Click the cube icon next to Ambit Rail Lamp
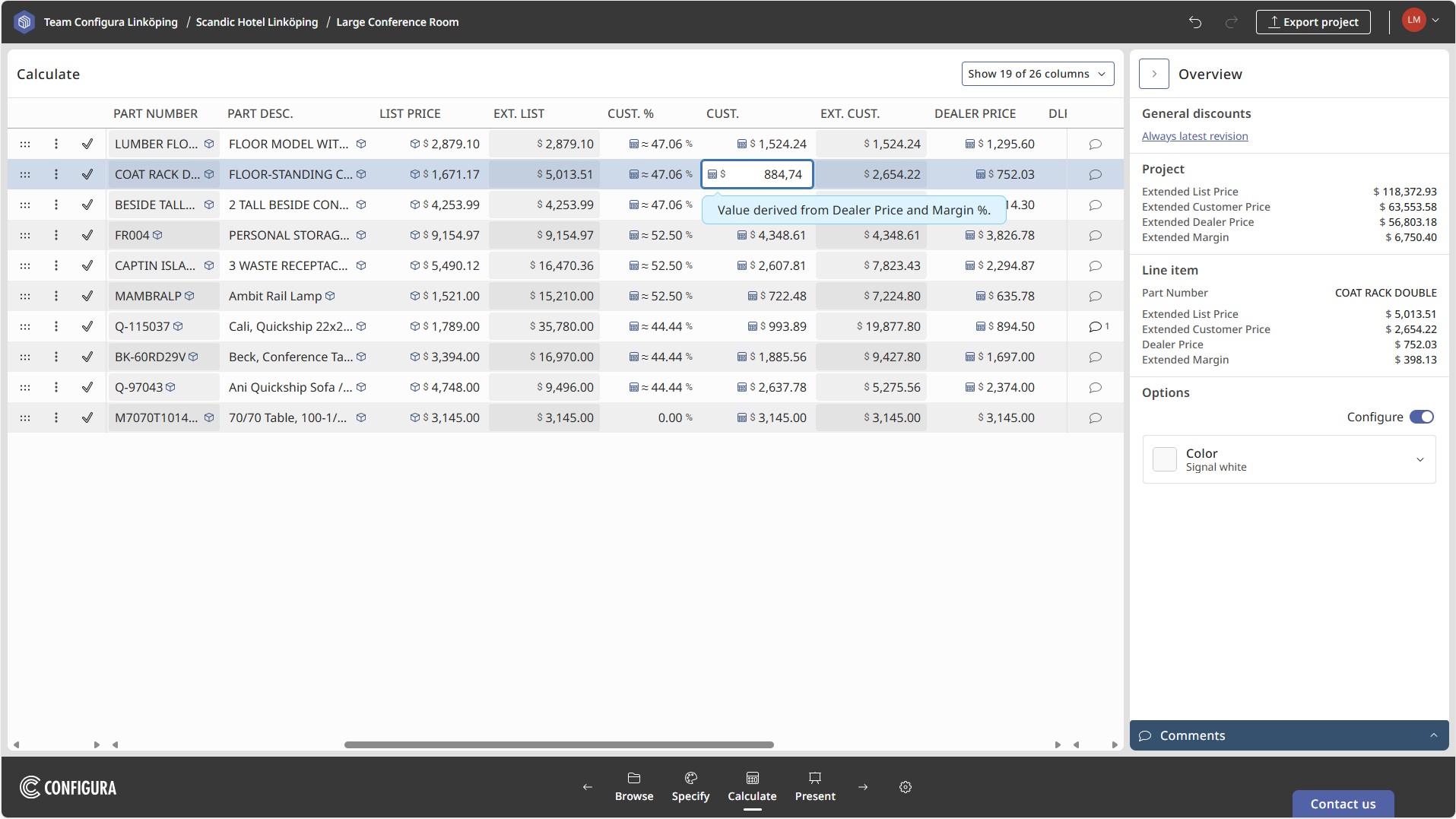This screenshot has width=1456, height=819. point(330,296)
